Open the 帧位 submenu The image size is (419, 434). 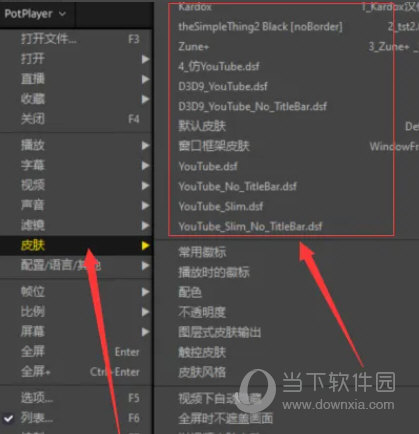(x=76, y=292)
